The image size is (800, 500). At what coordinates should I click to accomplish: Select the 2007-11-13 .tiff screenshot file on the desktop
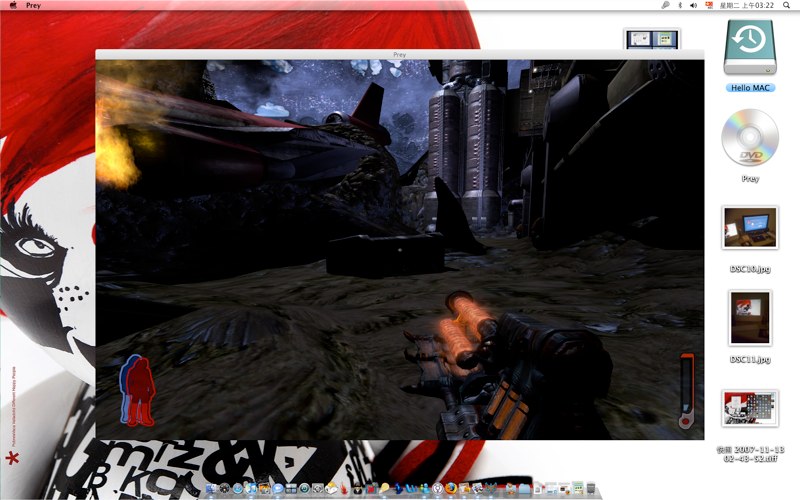[750, 408]
